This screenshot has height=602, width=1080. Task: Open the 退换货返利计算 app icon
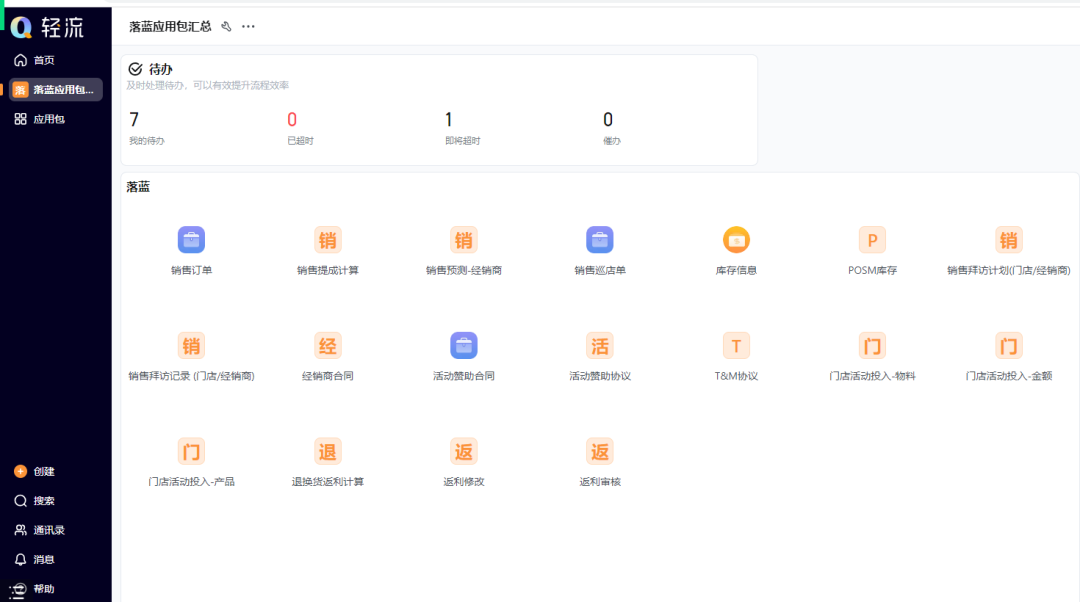(328, 452)
